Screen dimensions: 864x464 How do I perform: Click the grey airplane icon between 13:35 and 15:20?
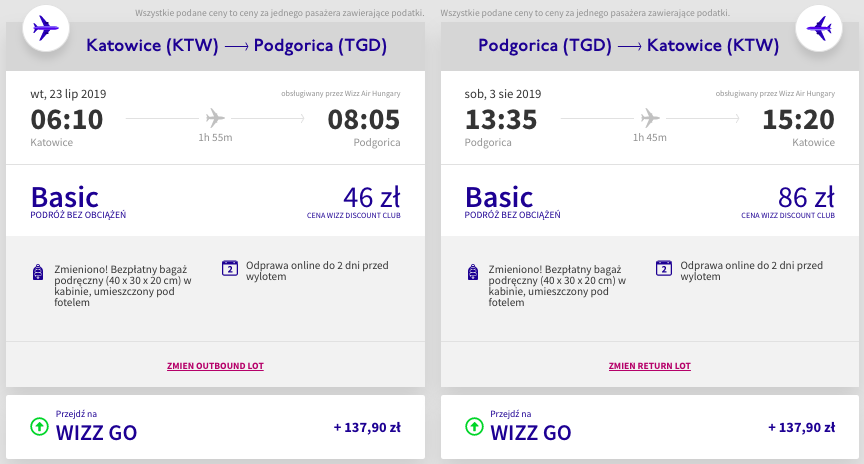(x=650, y=117)
